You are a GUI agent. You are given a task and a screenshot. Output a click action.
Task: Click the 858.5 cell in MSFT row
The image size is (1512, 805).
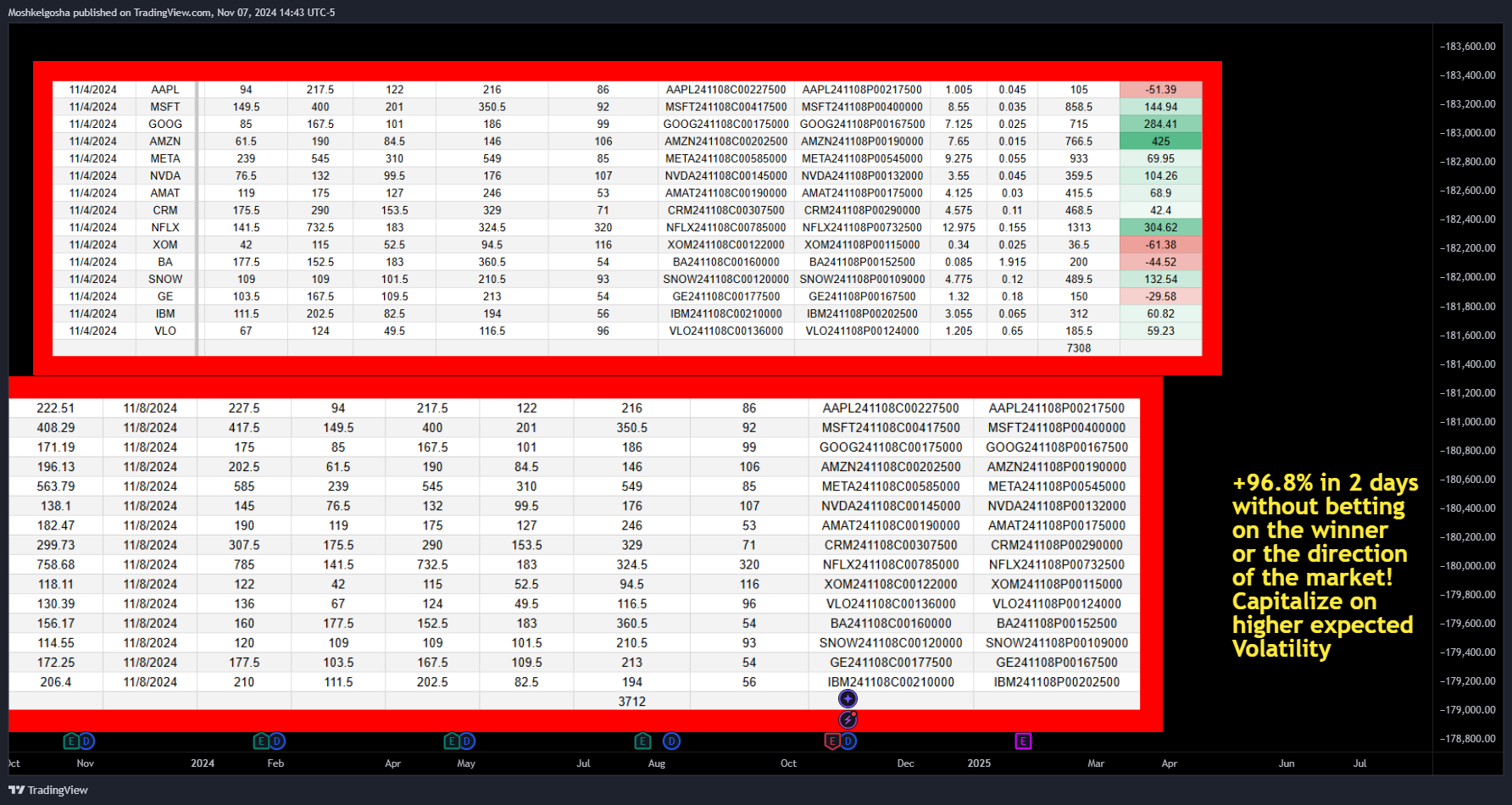1079,108
